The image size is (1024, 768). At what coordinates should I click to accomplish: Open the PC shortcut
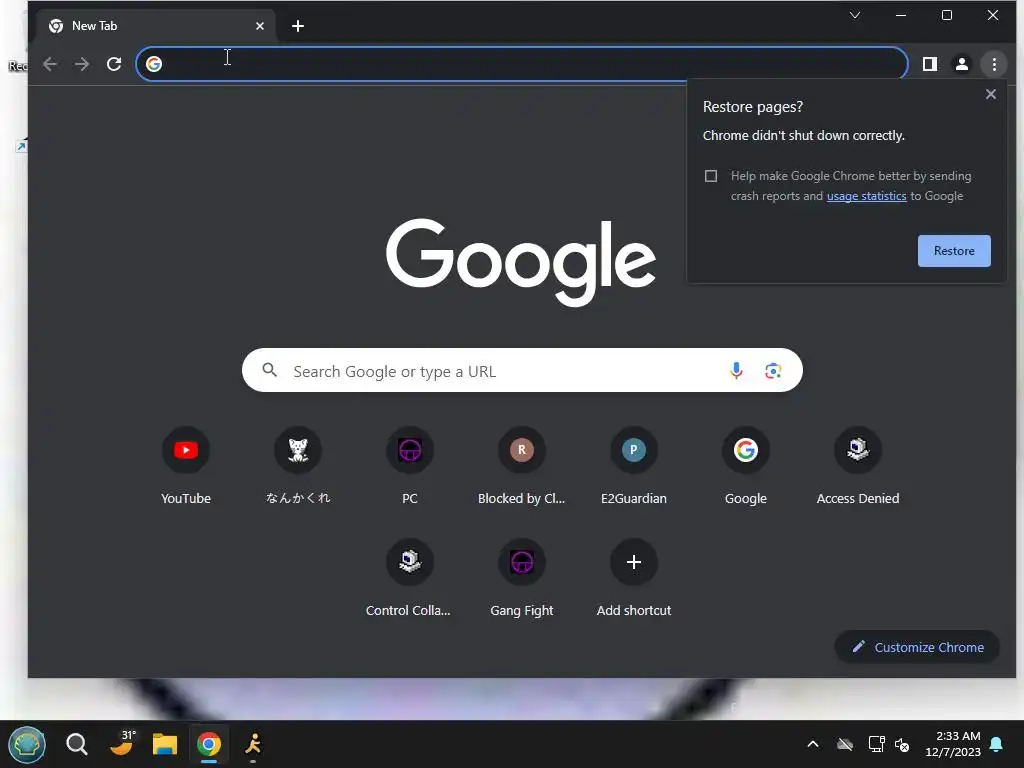(x=409, y=465)
